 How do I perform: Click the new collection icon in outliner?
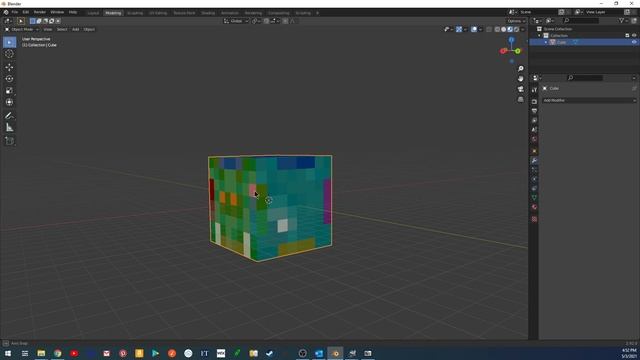pyautogui.click(x=634, y=20)
